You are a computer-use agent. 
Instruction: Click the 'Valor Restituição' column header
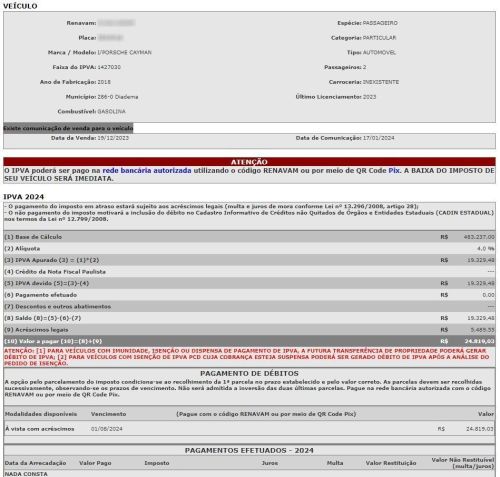coord(391,463)
